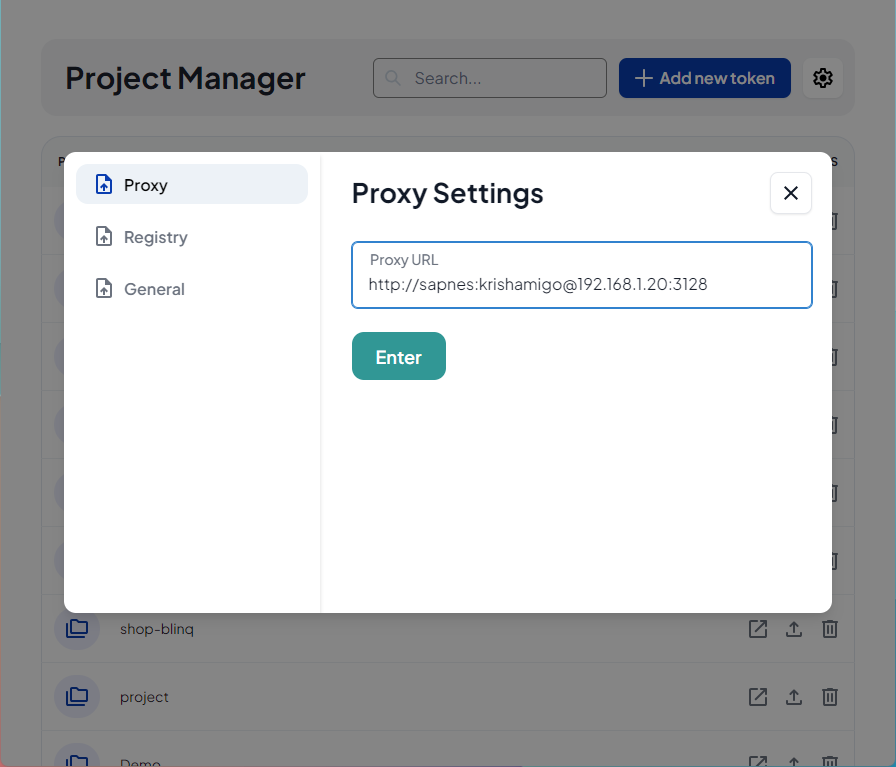896x767 pixels.
Task: Close the Proxy Settings dialog
Action: point(790,193)
